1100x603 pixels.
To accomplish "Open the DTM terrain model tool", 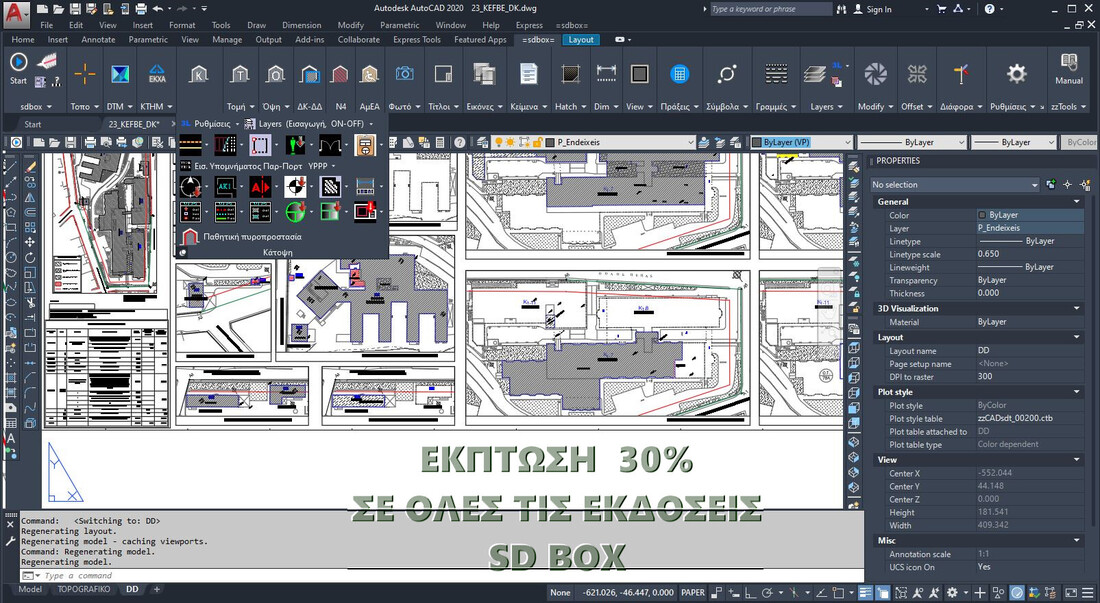I will [120, 74].
